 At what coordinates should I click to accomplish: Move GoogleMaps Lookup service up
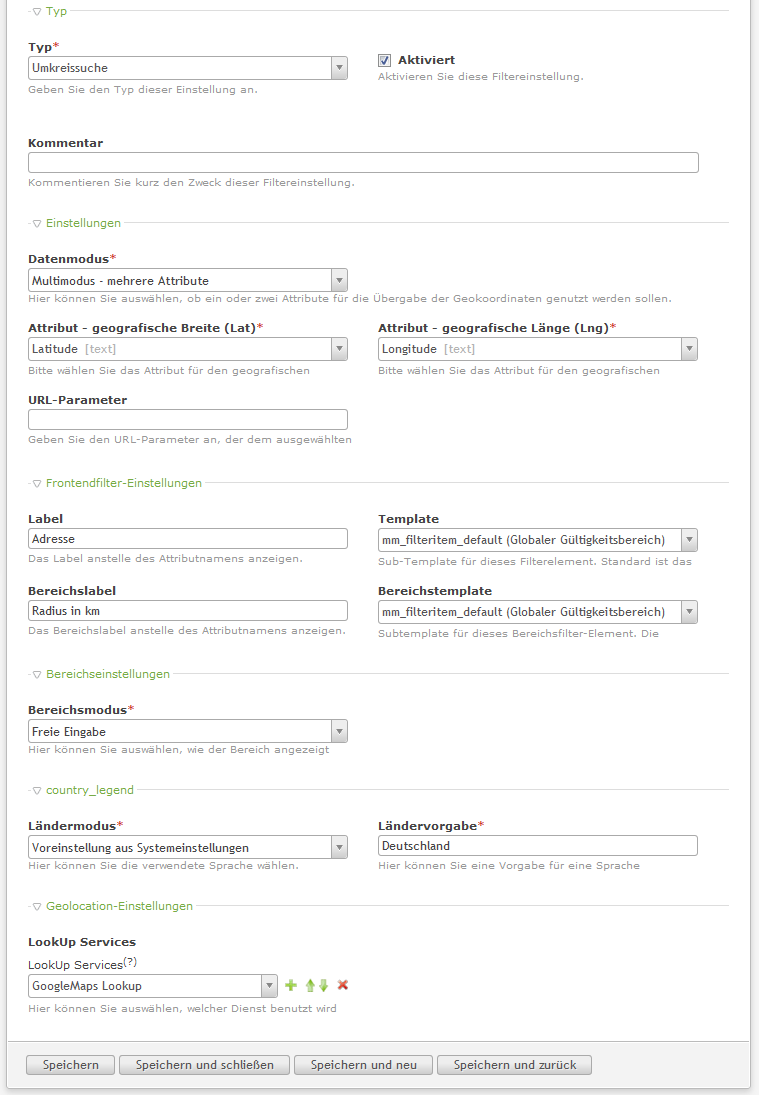[x=310, y=985]
